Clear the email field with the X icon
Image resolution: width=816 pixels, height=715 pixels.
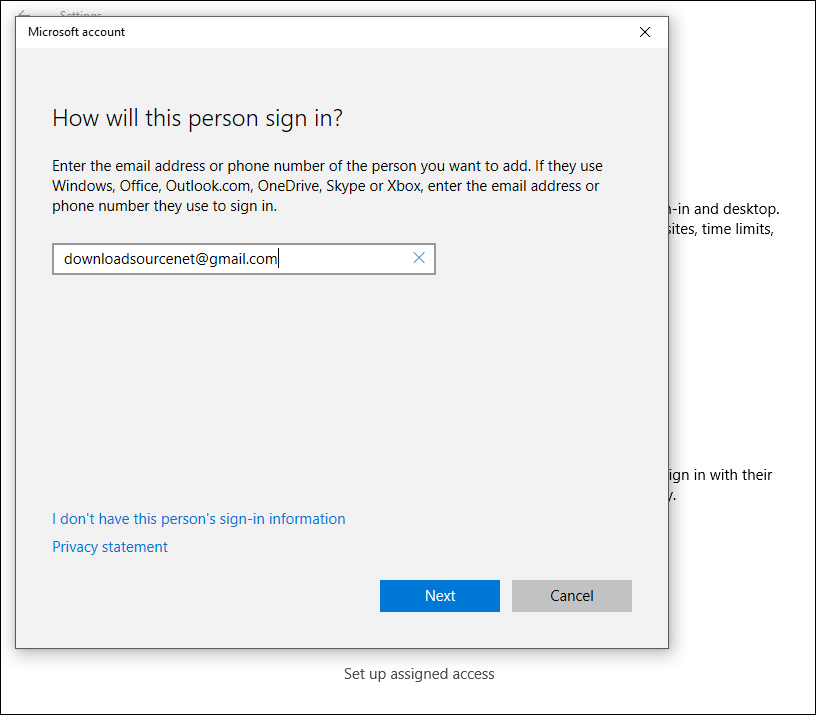[x=419, y=258]
